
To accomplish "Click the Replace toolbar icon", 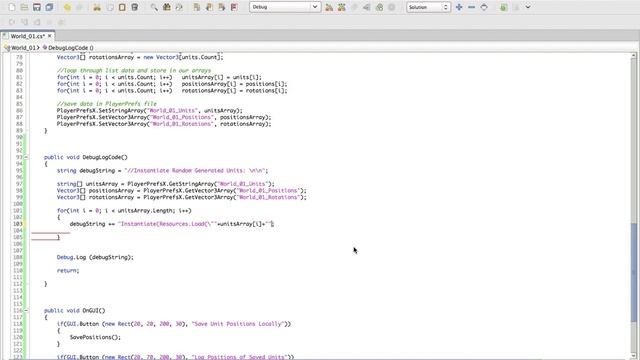I will 179,7.
